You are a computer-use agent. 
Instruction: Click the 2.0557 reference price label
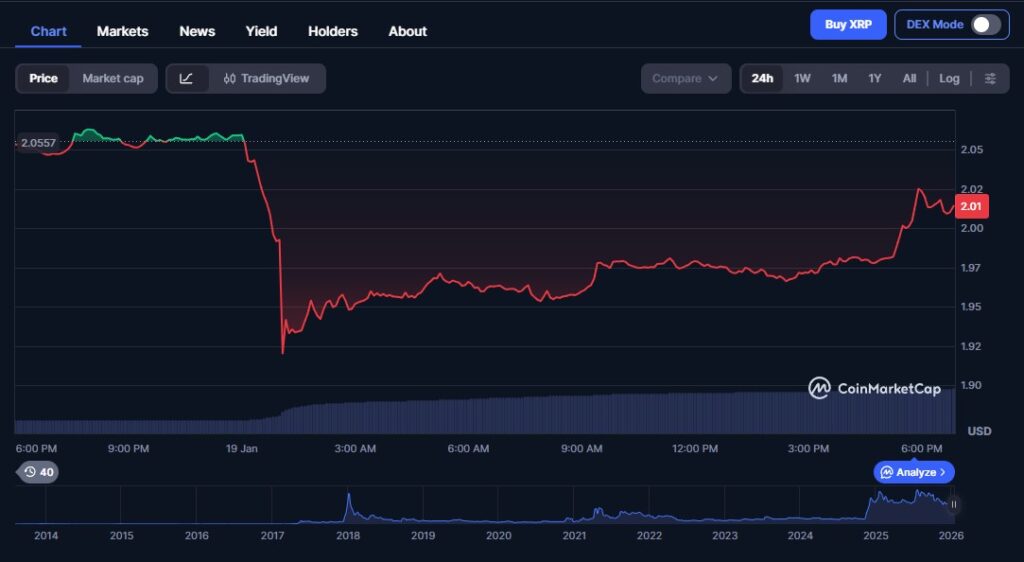click(37, 142)
